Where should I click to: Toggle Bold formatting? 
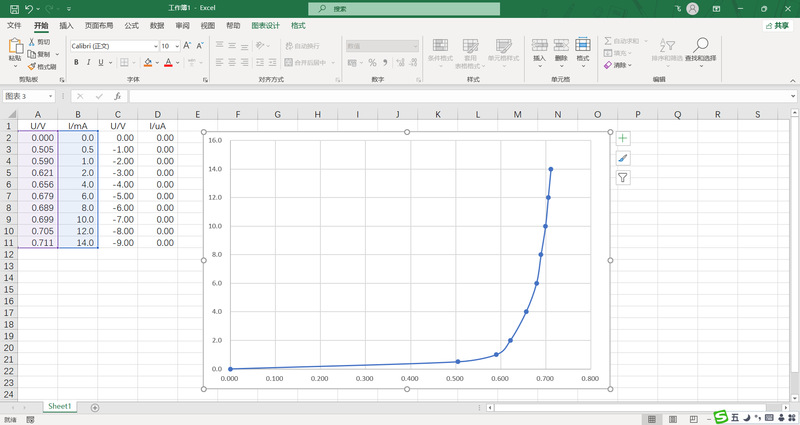click(x=76, y=62)
